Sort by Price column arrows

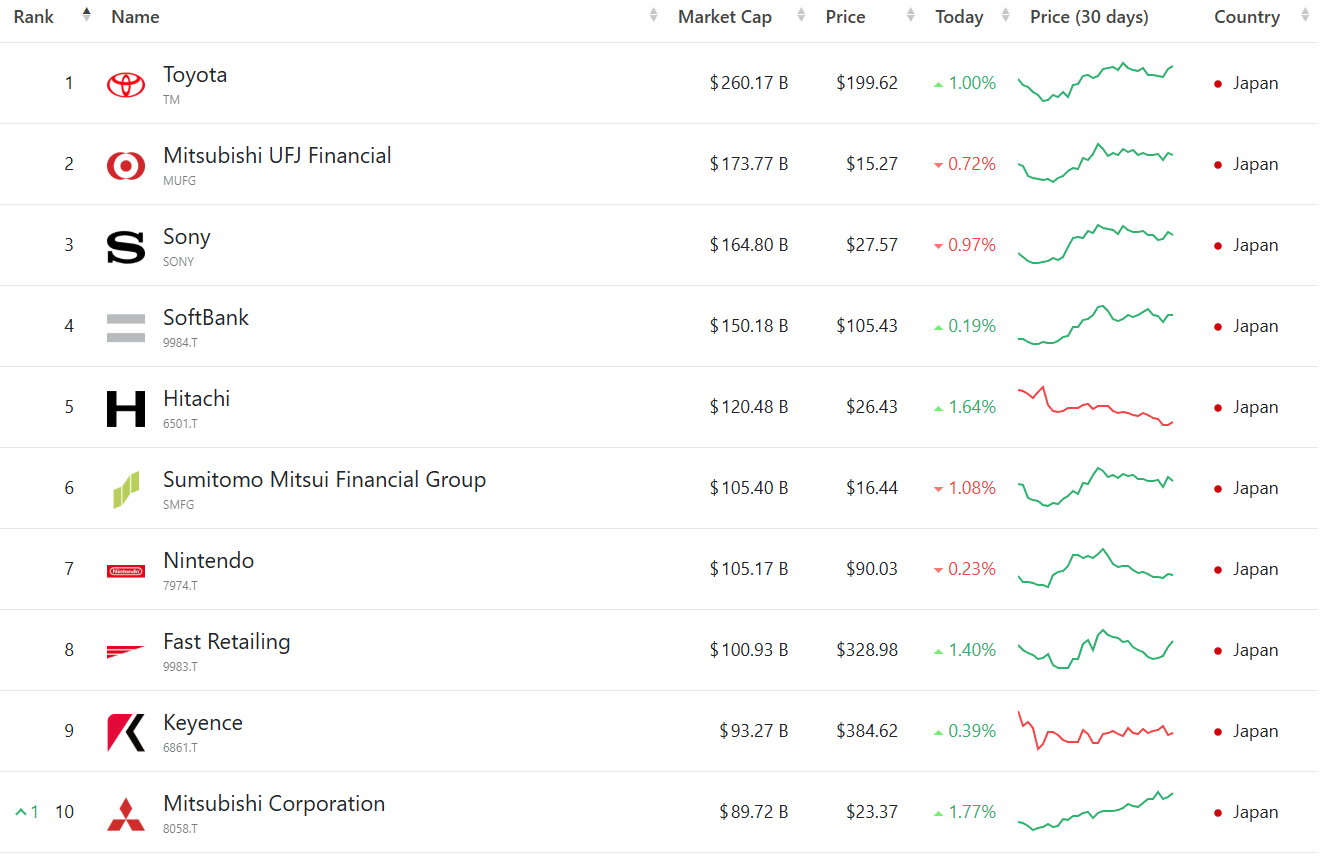coord(910,15)
